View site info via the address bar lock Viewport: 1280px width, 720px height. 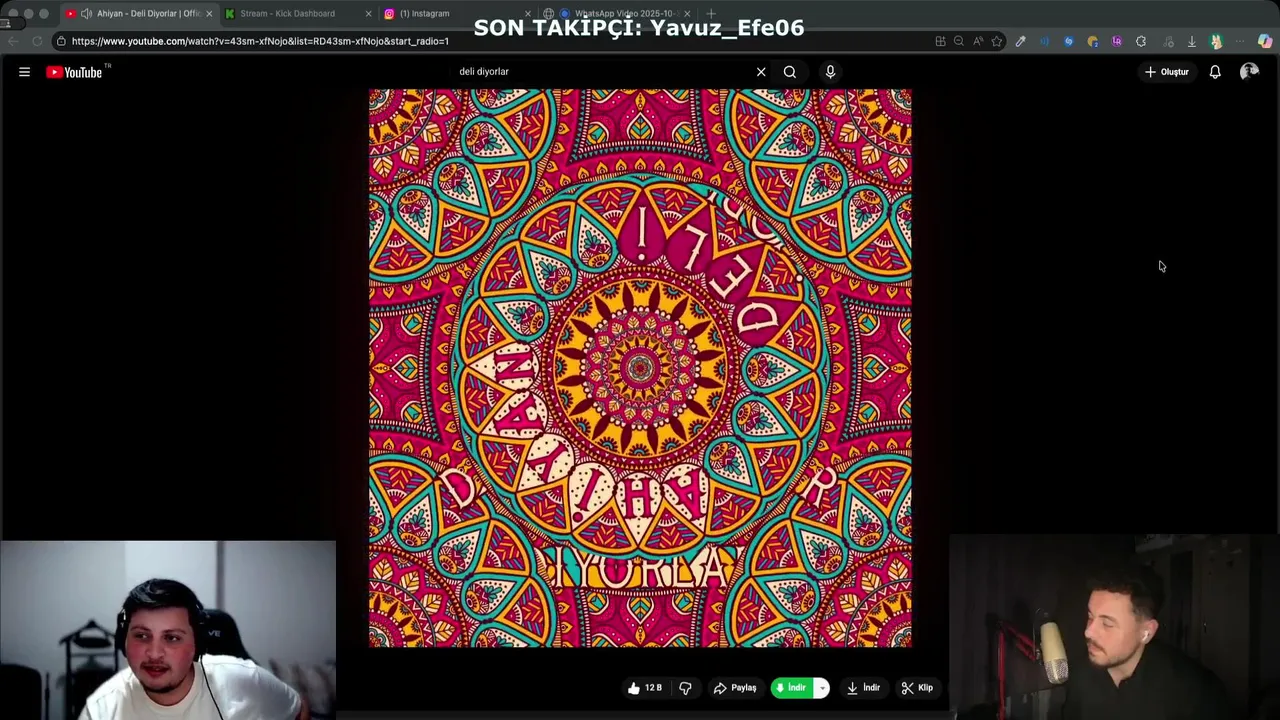coord(61,41)
